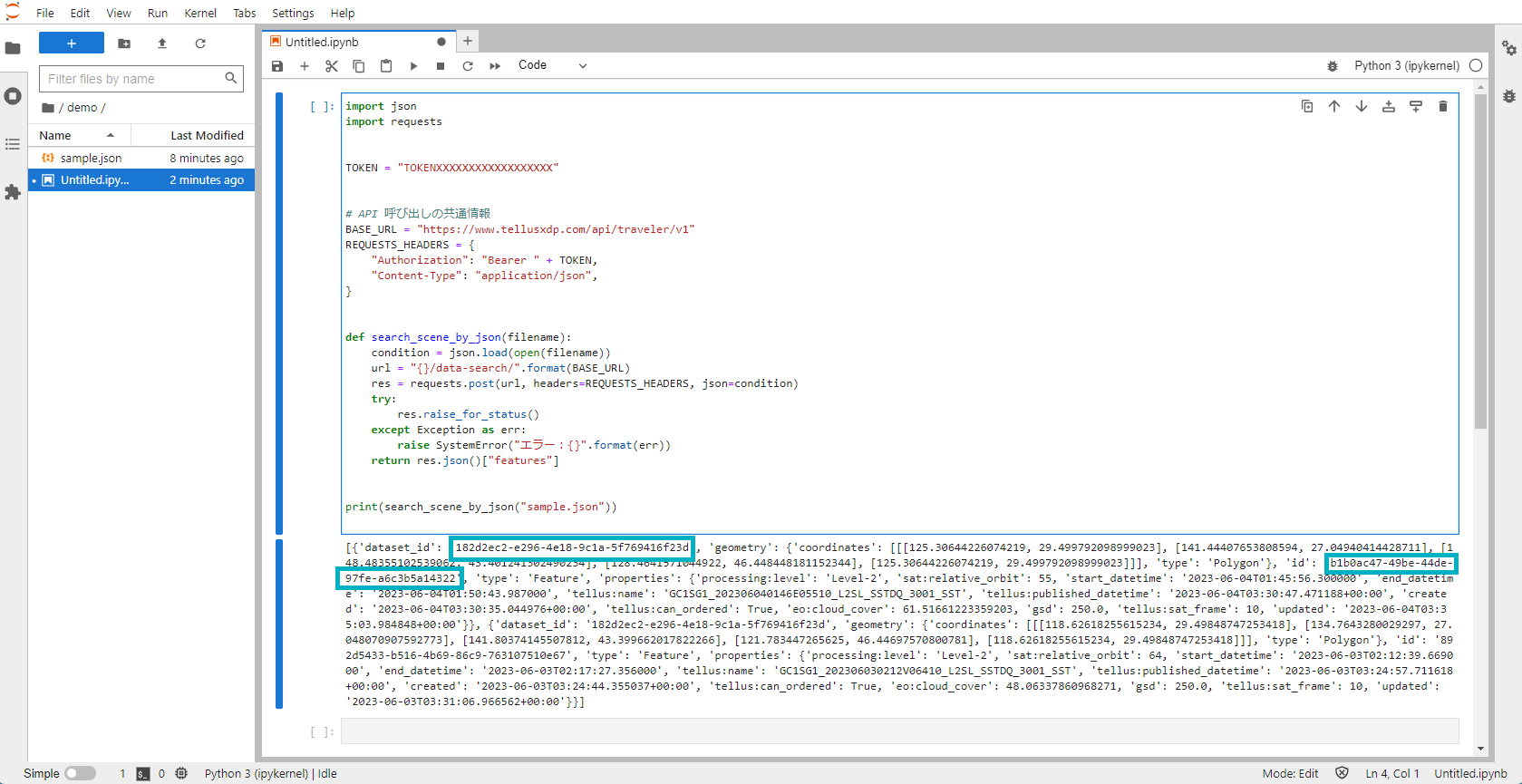
Task: Sort files by the Name column
Action: coord(80,135)
